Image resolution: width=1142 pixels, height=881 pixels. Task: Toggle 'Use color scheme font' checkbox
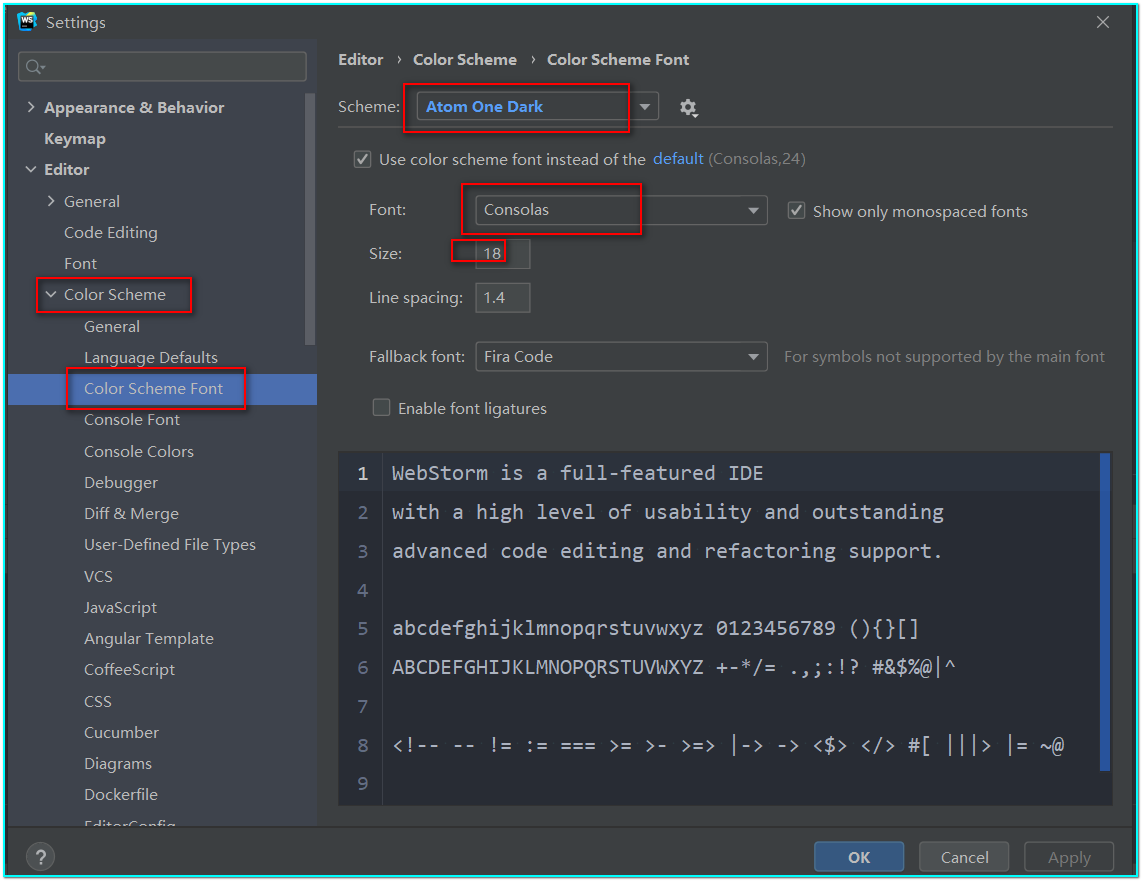[362, 159]
